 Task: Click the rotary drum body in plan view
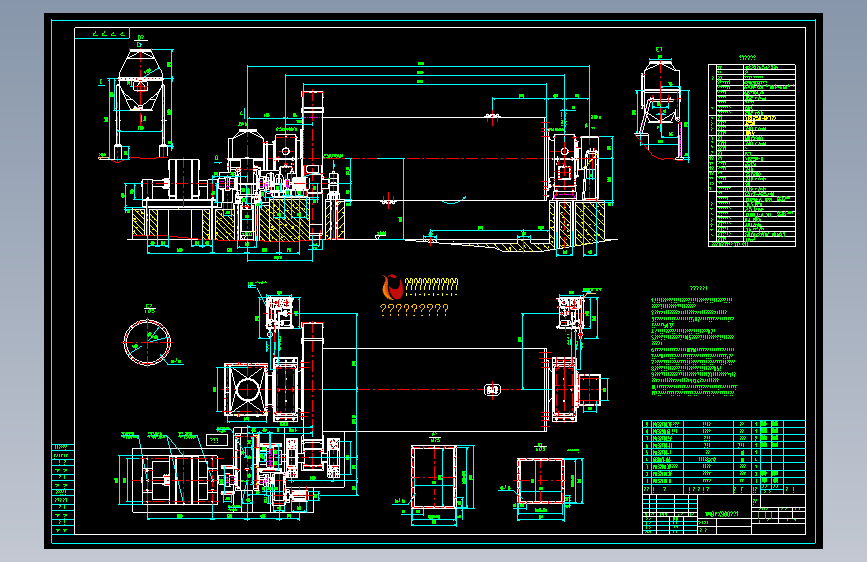coord(434,389)
